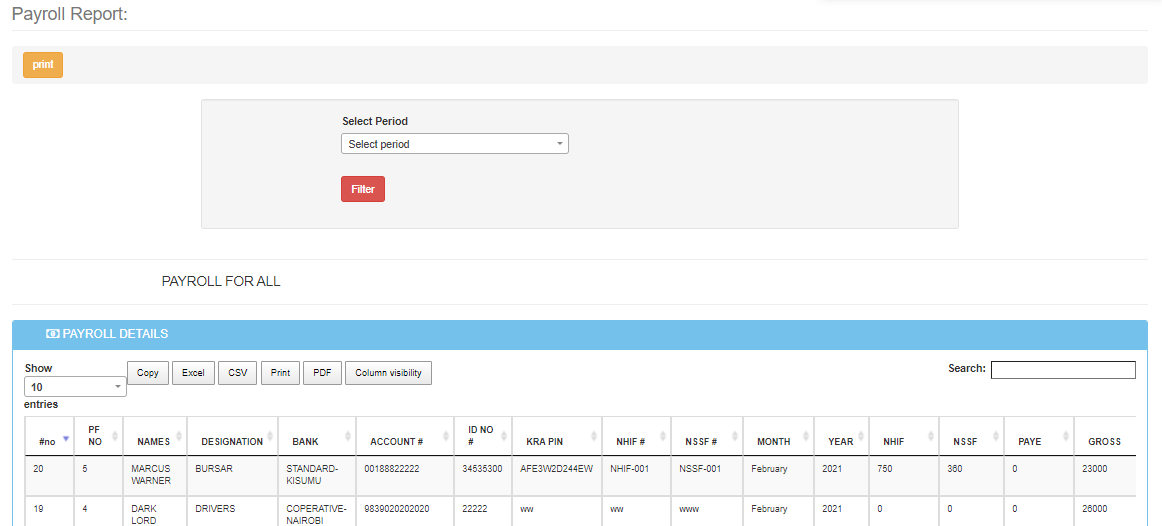Expand the Show entries count dropdown
This screenshot has width=1162, height=526.
tap(75, 387)
